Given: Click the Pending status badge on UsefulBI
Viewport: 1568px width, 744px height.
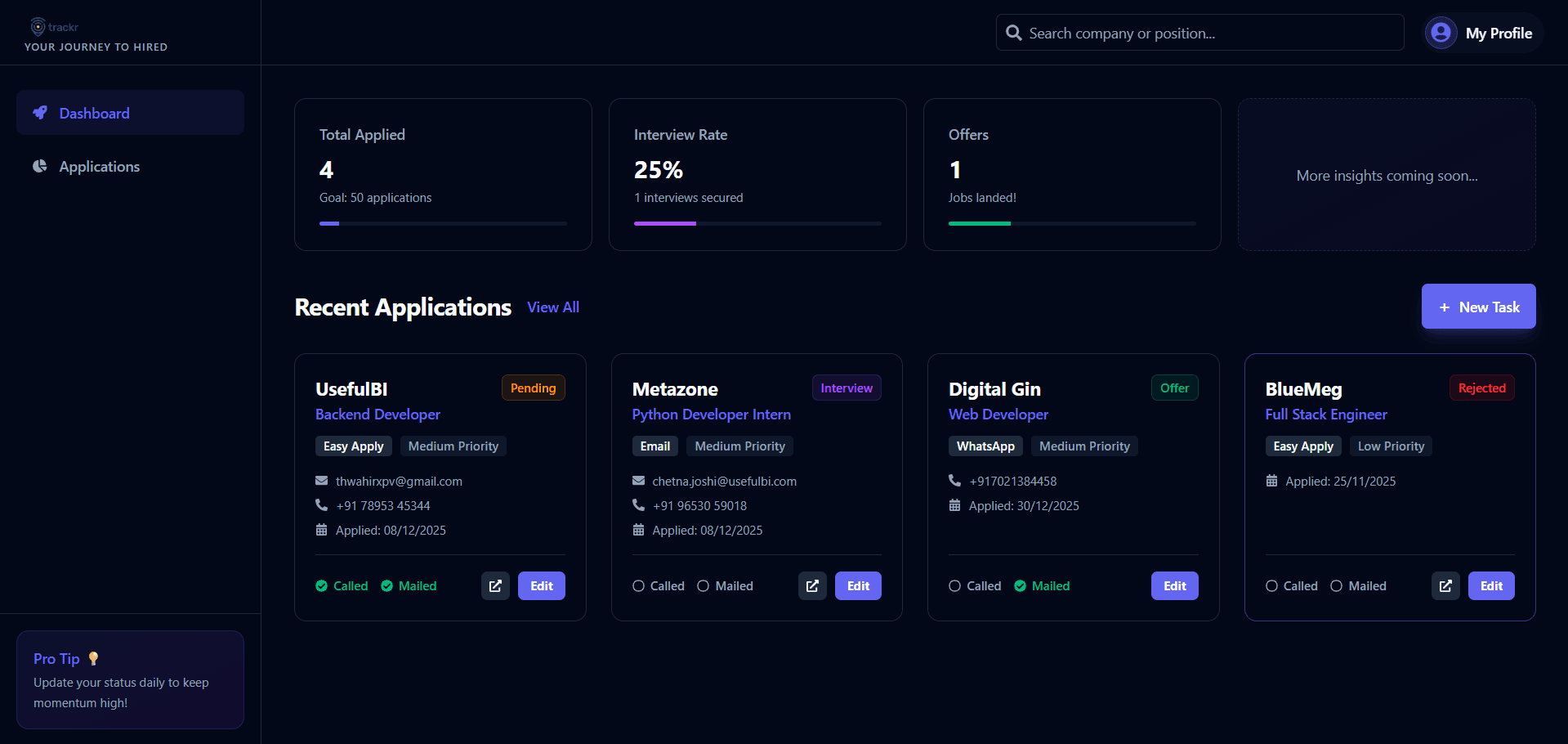Looking at the screenshot, I should coord(533,388).
